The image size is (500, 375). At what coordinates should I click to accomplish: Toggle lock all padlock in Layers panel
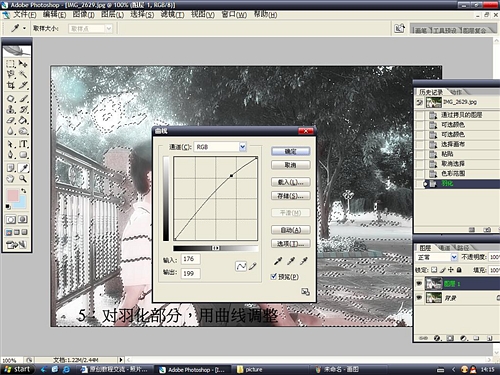click(459, 270)
